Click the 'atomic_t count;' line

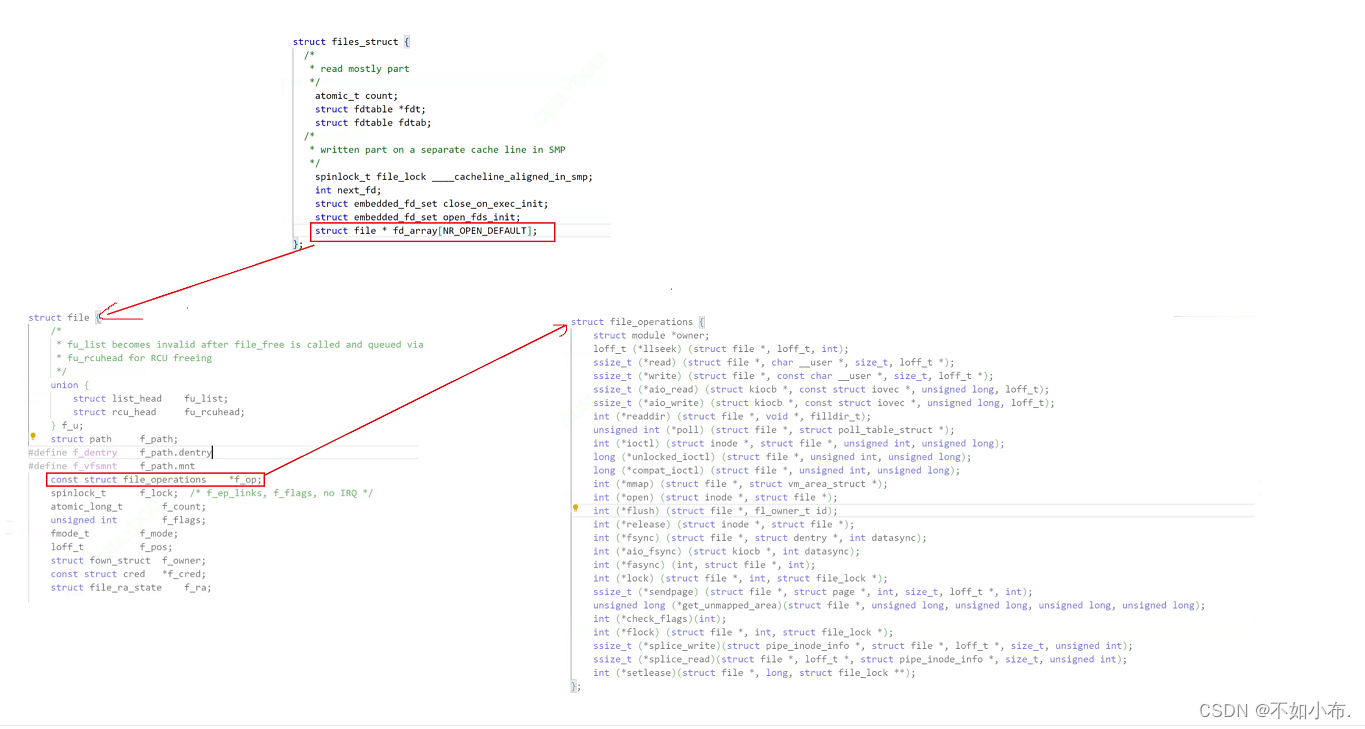click(x=356, y=96)
